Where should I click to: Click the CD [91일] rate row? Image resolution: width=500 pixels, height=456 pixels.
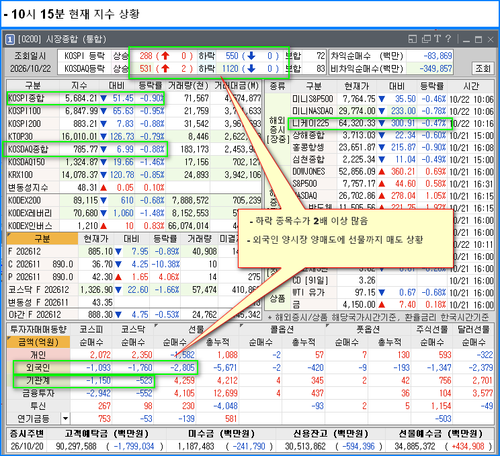tap(392, 280)
